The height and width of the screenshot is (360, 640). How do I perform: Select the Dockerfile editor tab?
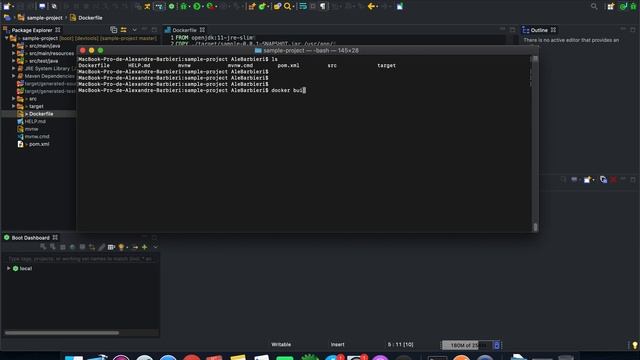click(x=184, y=30)
